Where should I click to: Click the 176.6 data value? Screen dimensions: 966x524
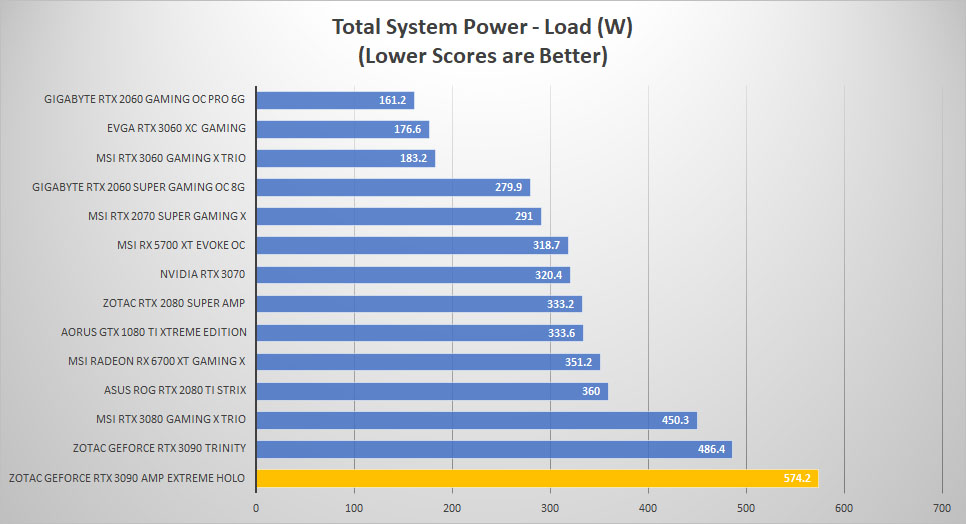[x=407, y=129]
